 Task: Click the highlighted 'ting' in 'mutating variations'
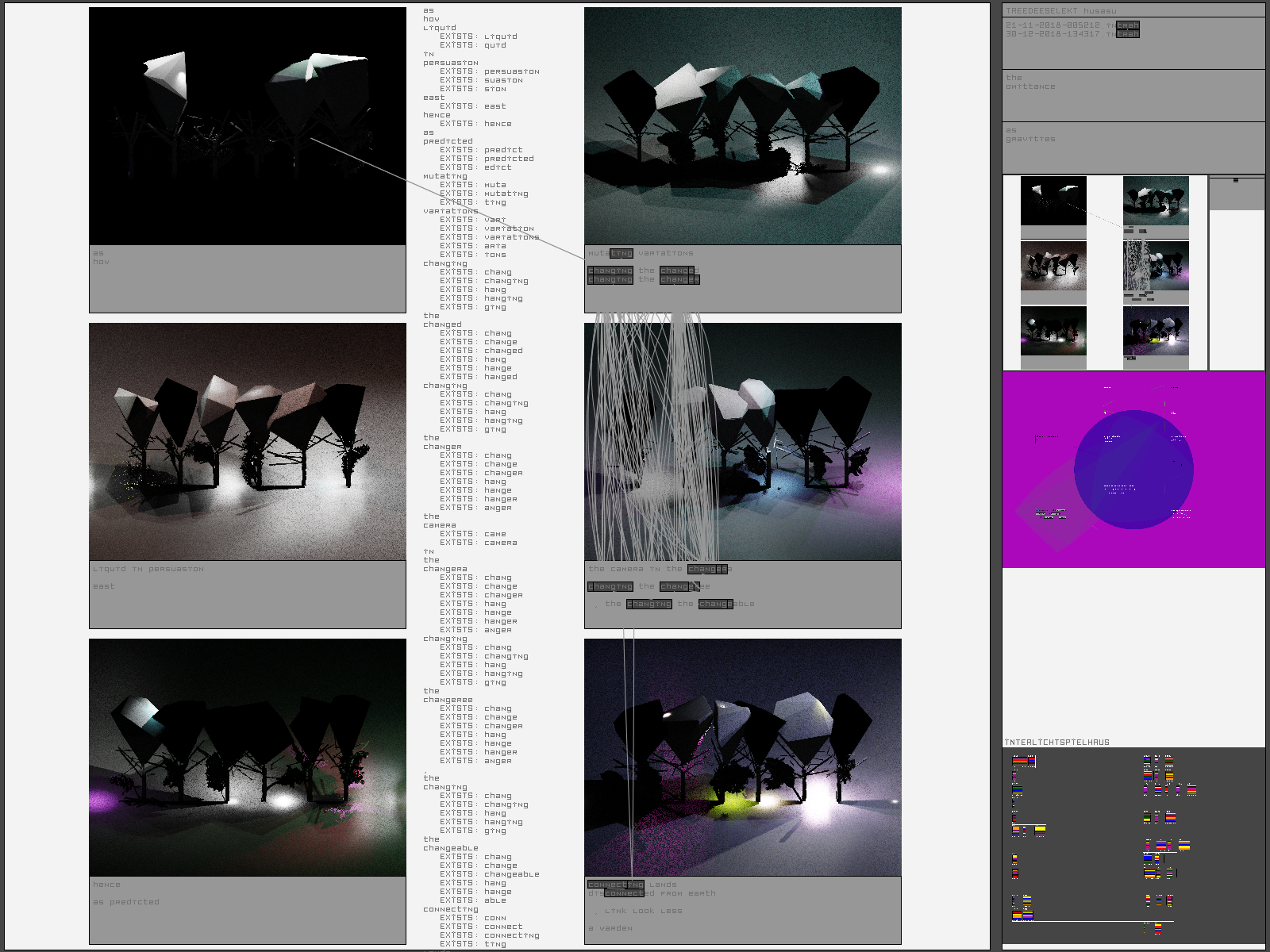[x=622, y=254]
